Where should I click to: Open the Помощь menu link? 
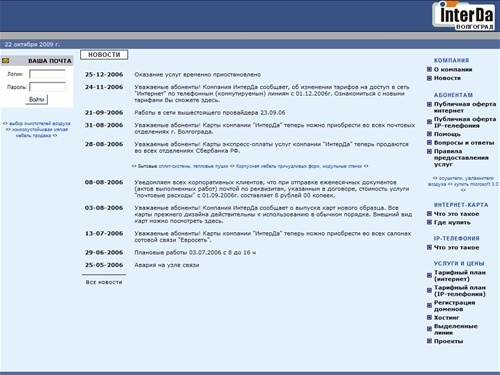tap(447, 134)
